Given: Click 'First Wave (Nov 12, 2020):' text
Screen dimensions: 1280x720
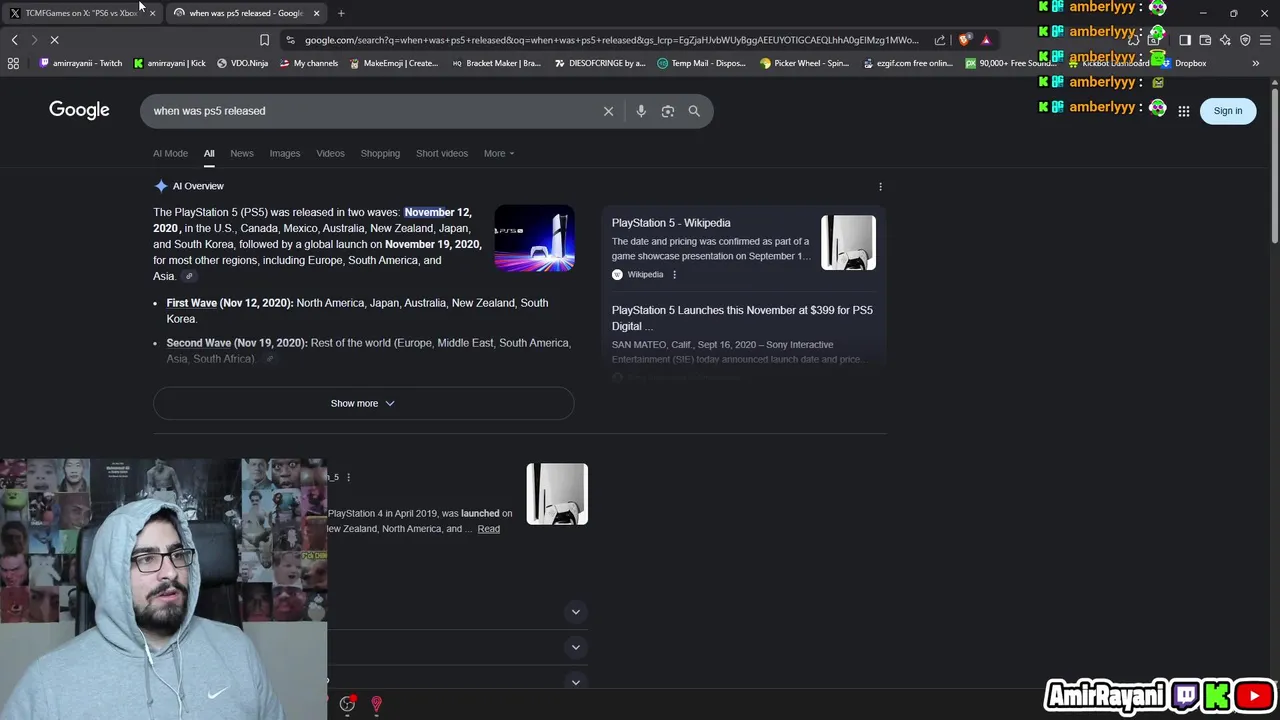Looking at the screenshot, I should coord(230,303).
